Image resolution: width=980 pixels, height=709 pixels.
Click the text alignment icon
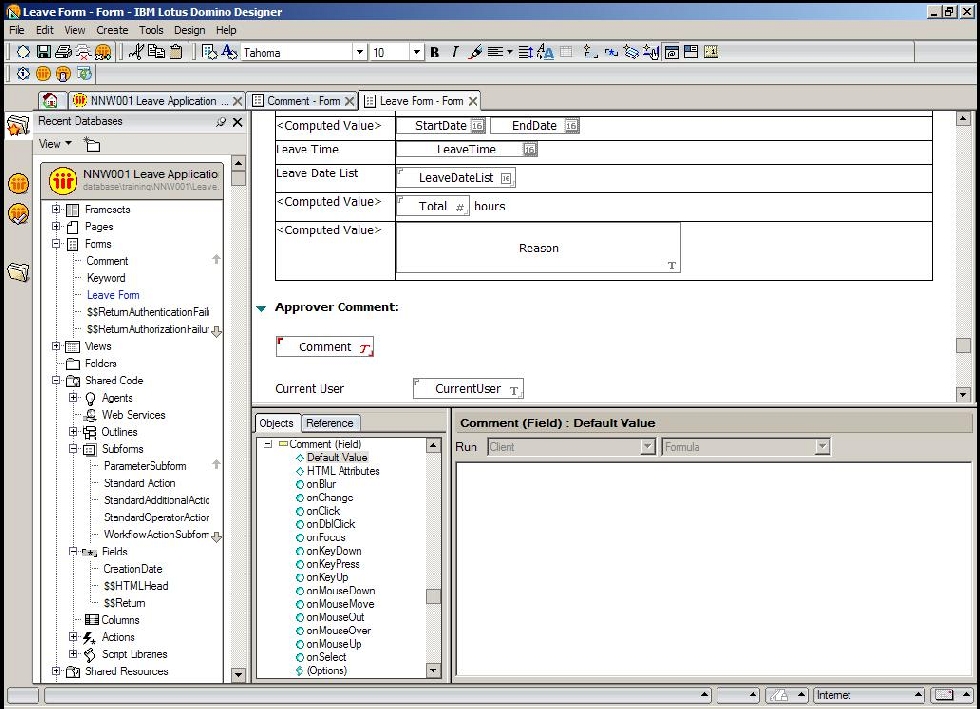tap(495, 53)
